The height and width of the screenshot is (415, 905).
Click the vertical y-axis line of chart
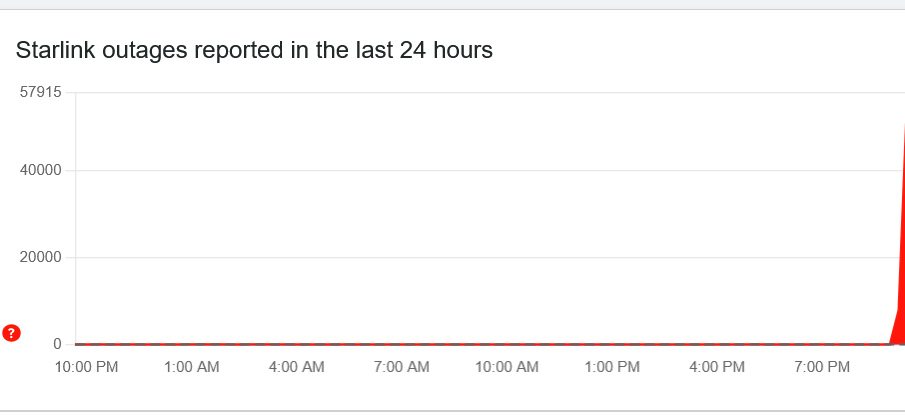coord(76,218)
